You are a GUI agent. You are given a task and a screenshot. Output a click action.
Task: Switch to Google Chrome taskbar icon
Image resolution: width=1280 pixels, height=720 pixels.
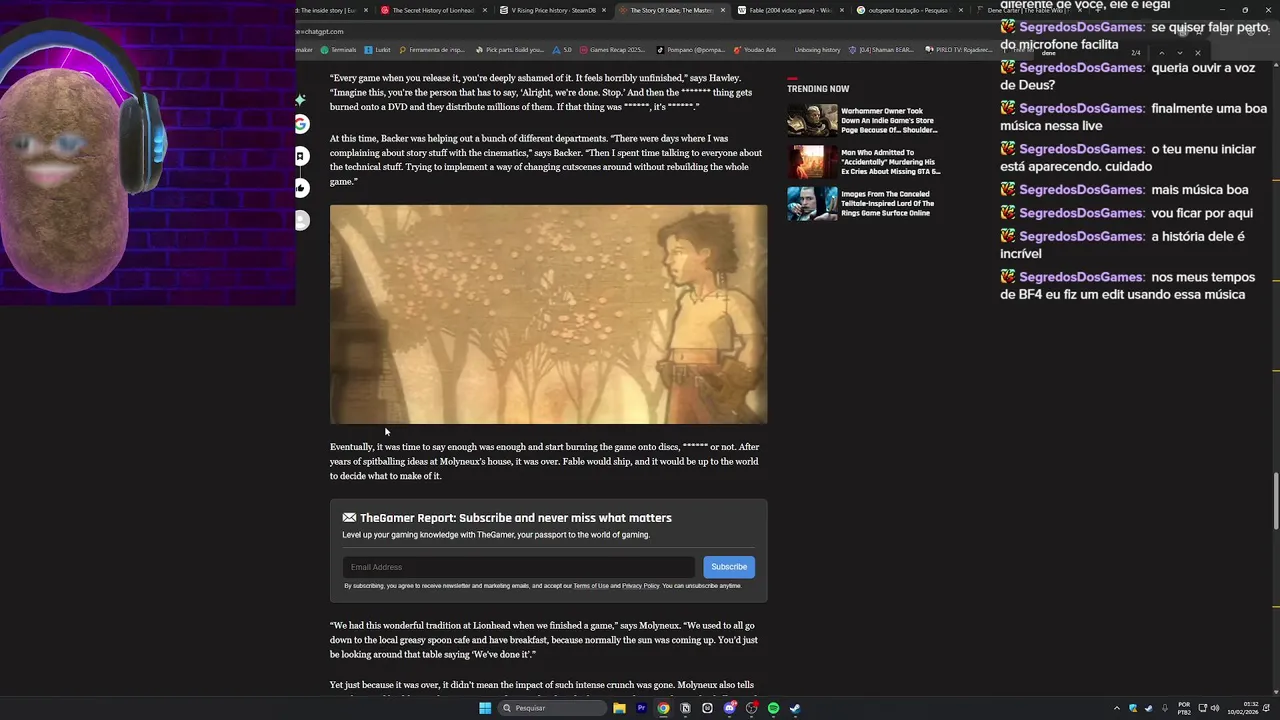click(x=663, y=708)
